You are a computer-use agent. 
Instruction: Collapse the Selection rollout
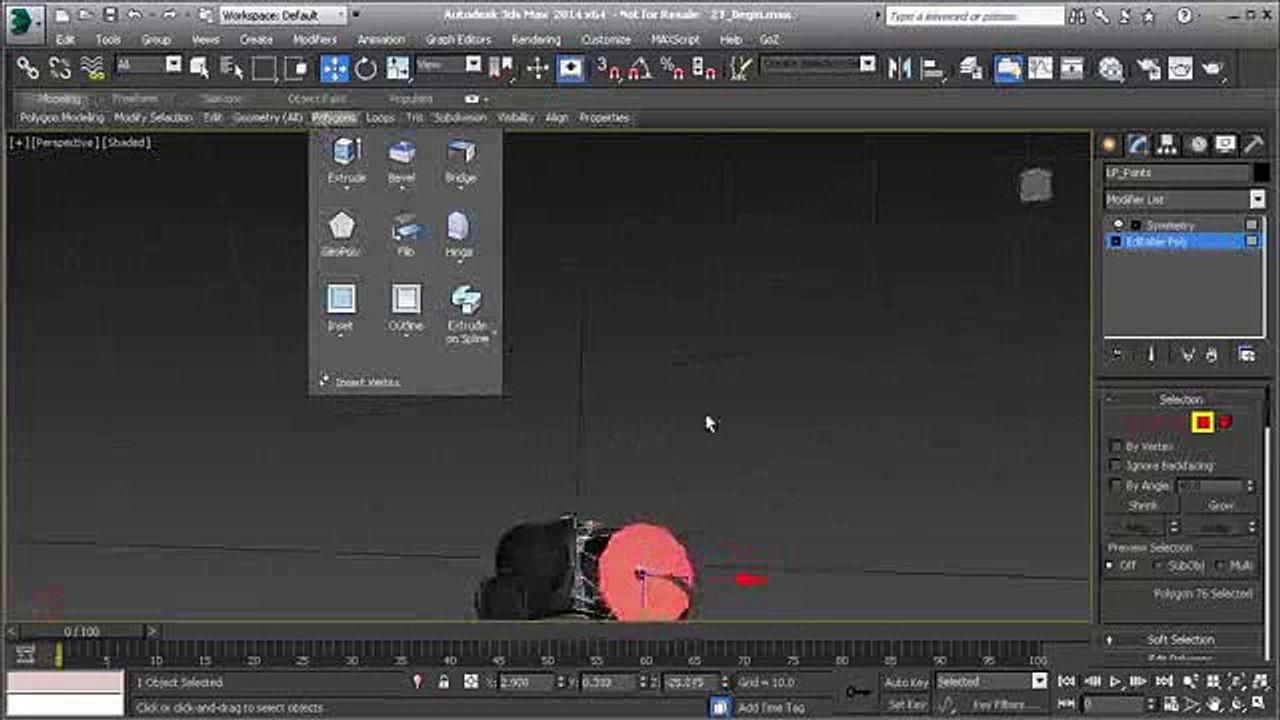(1181, 399)
